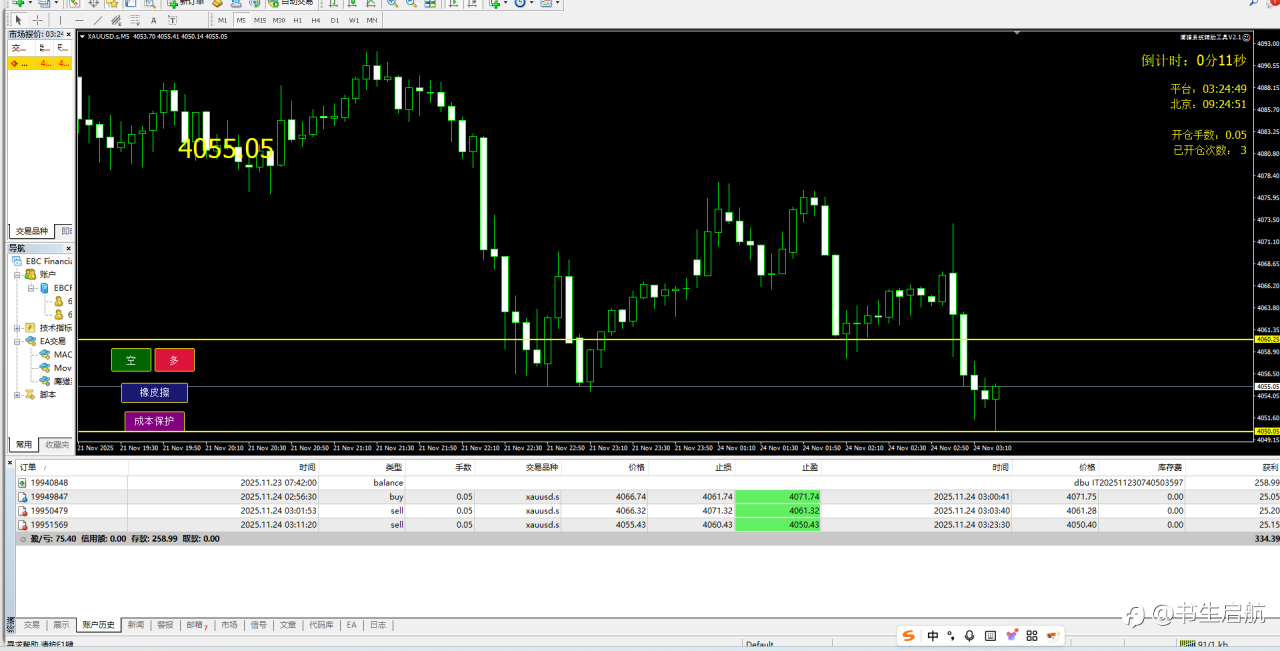Switch chart to H4 timeframe
Screen dimensions: 1280x651
pyautogui.click(x=316, y=20)
